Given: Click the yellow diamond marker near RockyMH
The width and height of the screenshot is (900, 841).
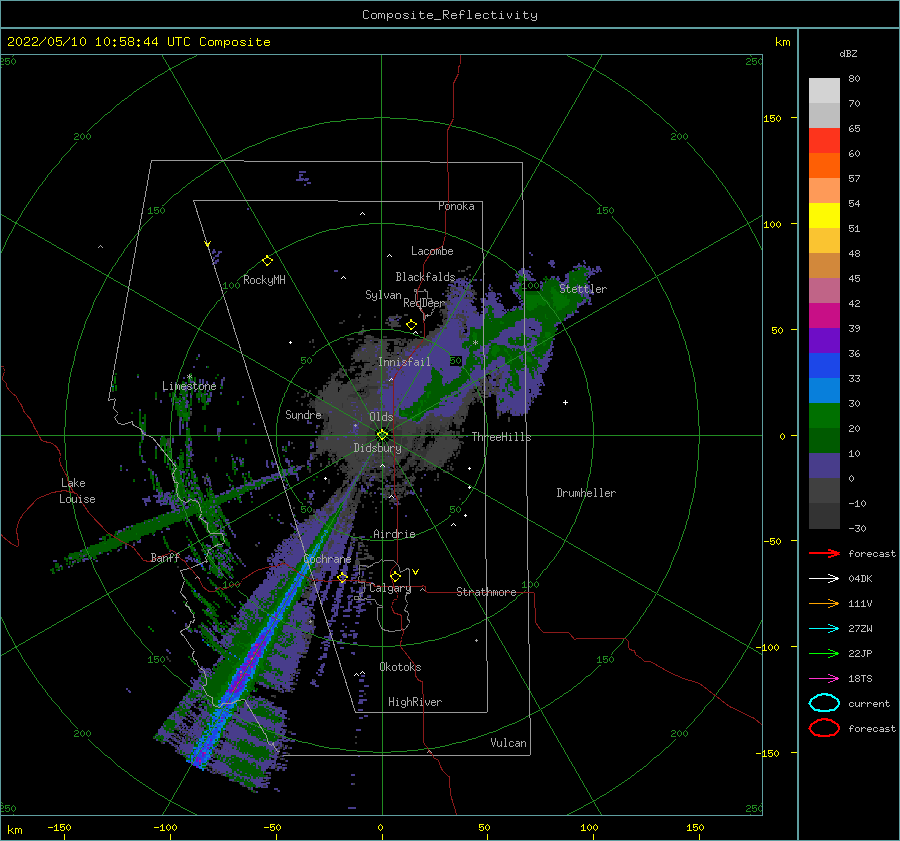Looking at the screenshot, I should pos(267,261).
